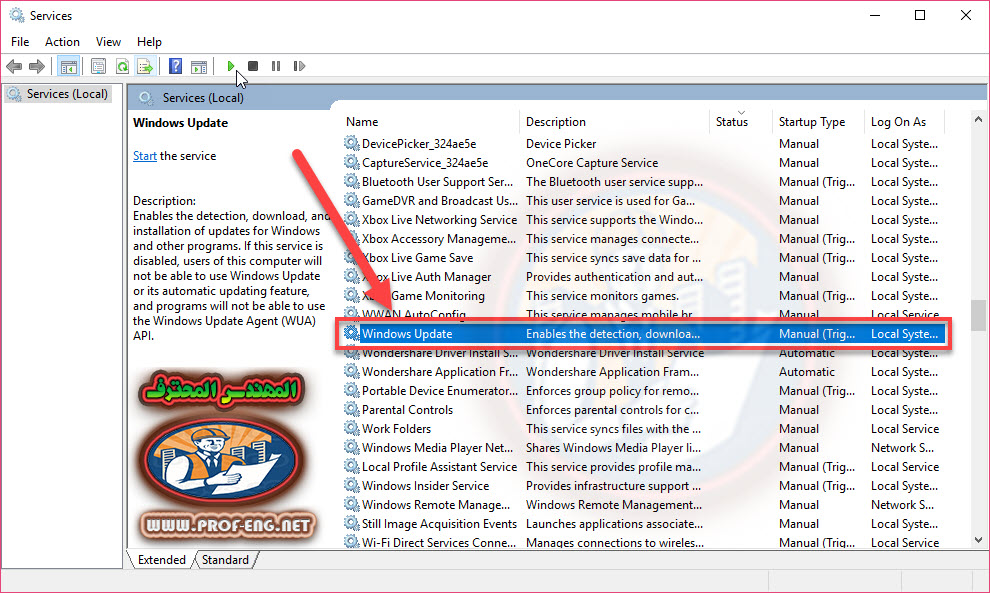Sort by the Name column header
The width and height of the screenshot is (990, 593).
coord(431,122)
